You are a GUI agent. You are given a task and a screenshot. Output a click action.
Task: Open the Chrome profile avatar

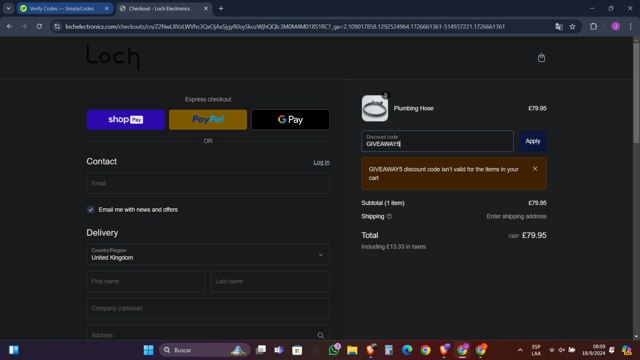(x=616, y=27)
